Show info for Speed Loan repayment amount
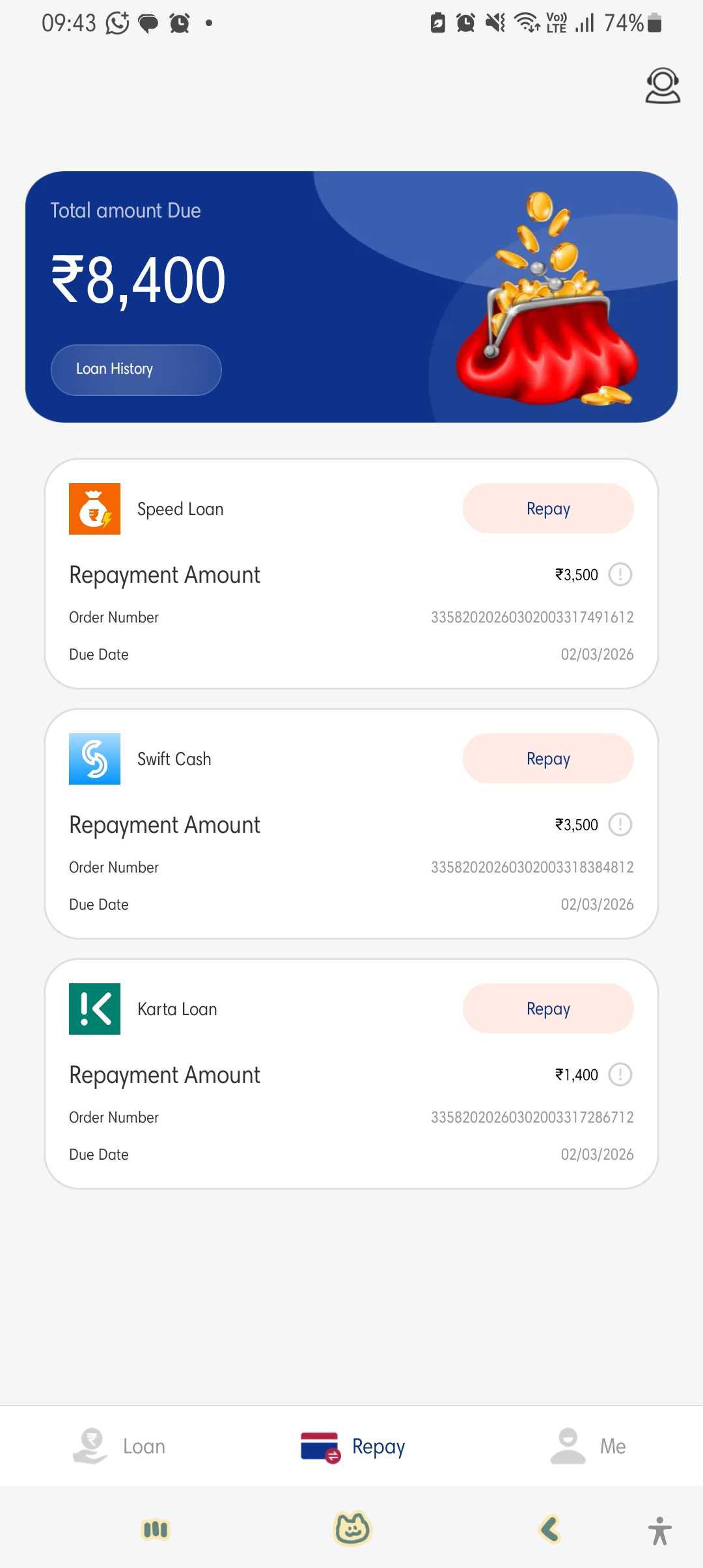 [x=620, y=575]
